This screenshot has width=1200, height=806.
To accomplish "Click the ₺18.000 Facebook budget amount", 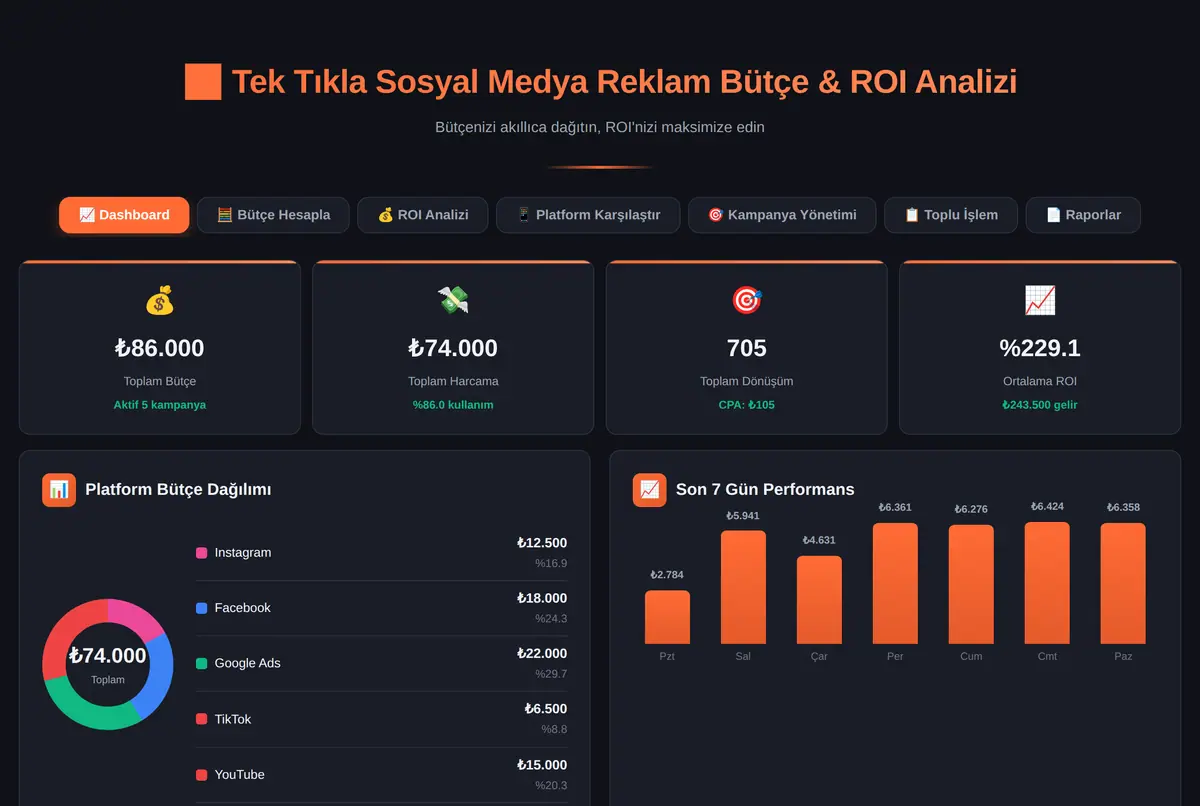I will click(x=542, y=598).
